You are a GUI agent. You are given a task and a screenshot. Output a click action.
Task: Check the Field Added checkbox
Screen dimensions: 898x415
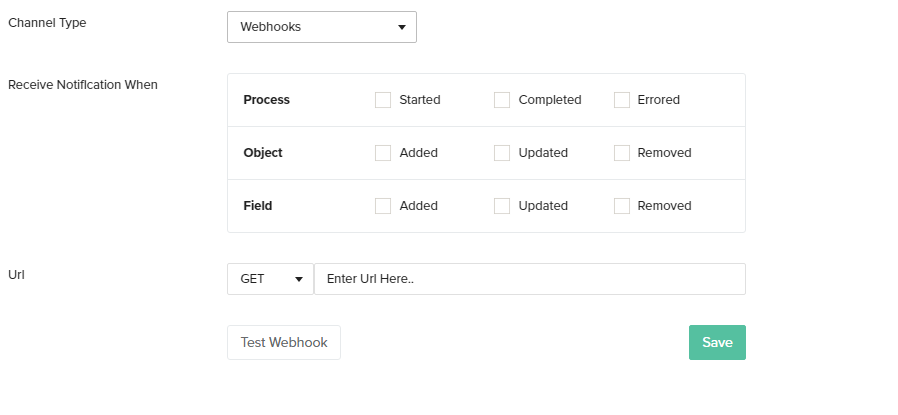[383, 206]
